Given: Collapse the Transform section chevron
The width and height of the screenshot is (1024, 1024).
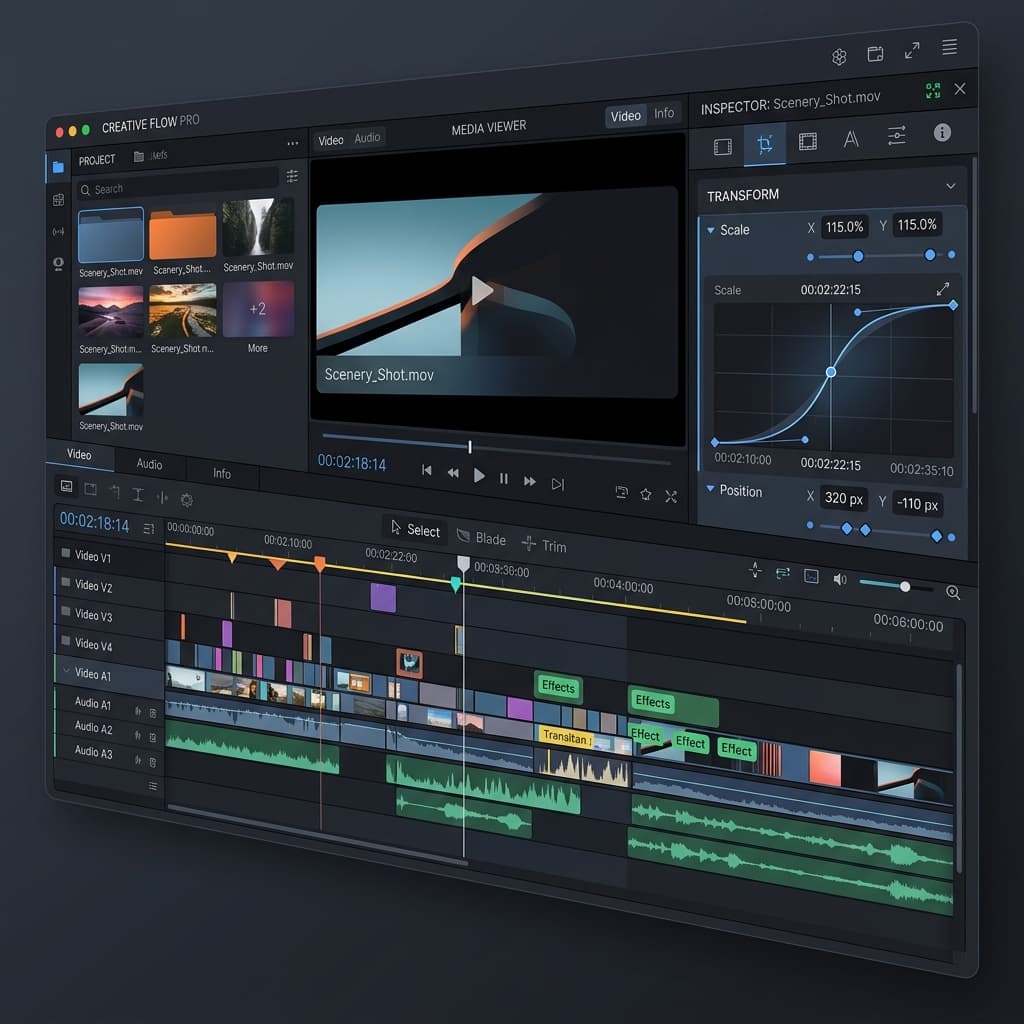Looking at the screenshot, I should click(x=951, y=186).
